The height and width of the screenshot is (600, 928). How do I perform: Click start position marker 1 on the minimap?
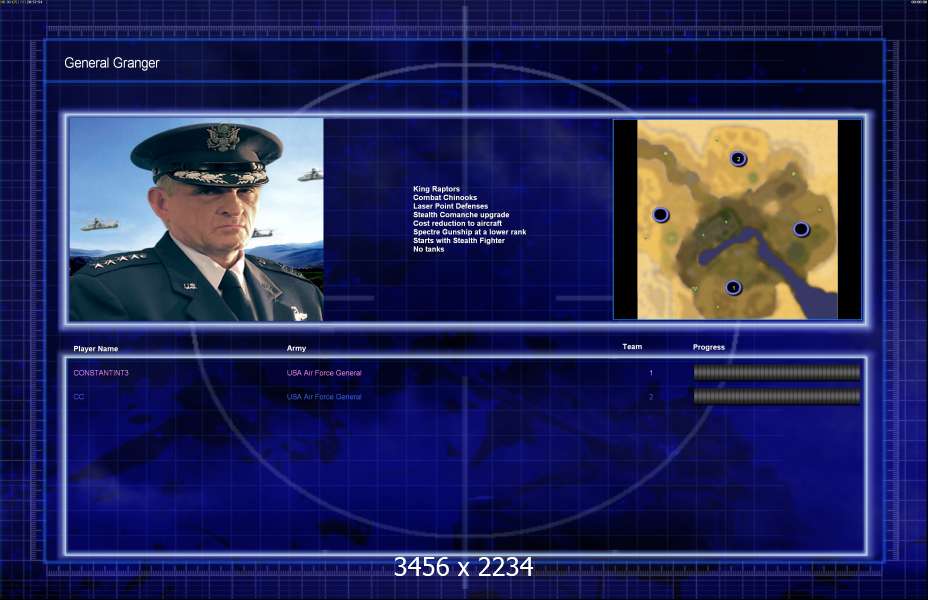pyautogui.click(x=733, y=288)
